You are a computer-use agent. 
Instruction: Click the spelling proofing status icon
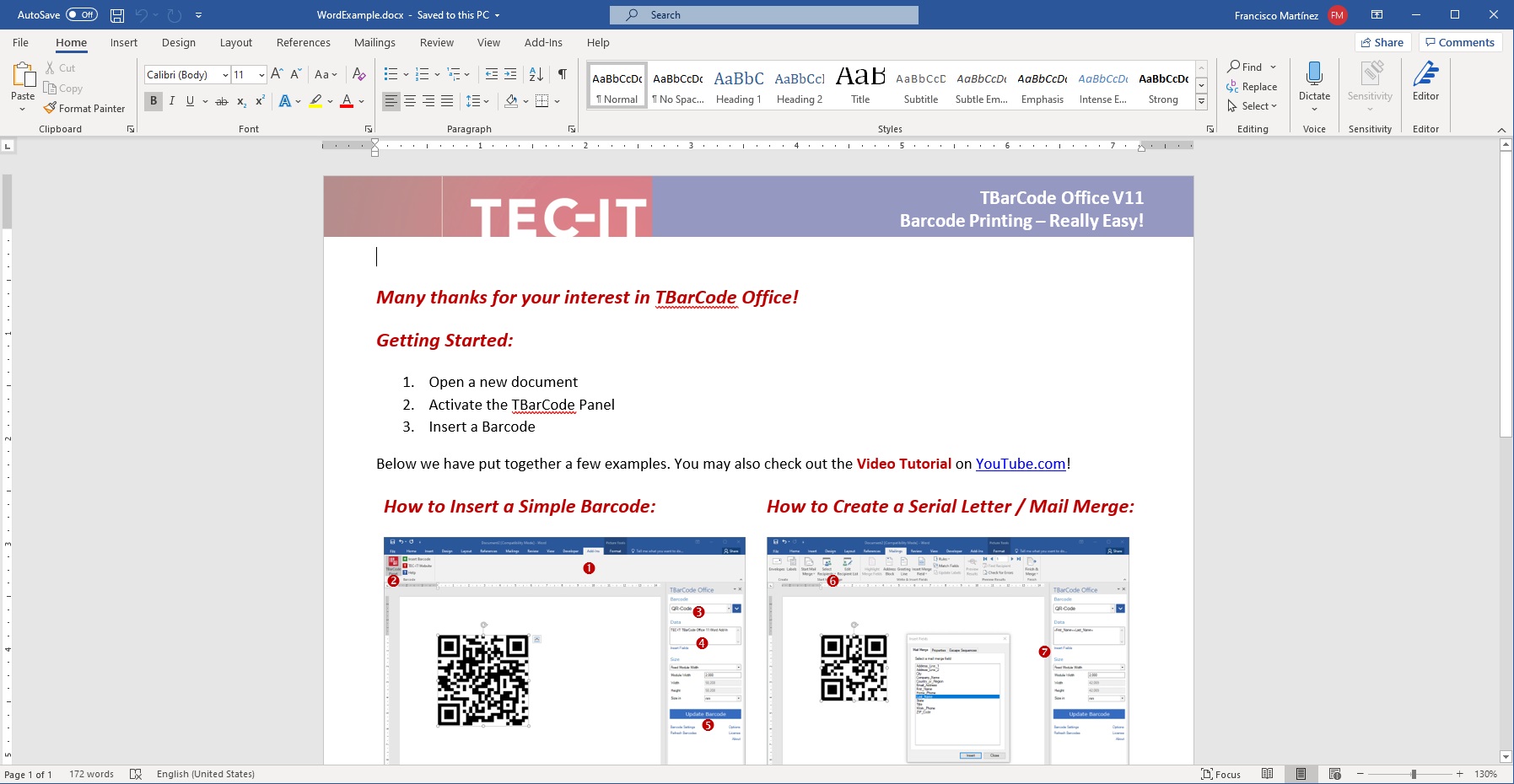point(136,774)
